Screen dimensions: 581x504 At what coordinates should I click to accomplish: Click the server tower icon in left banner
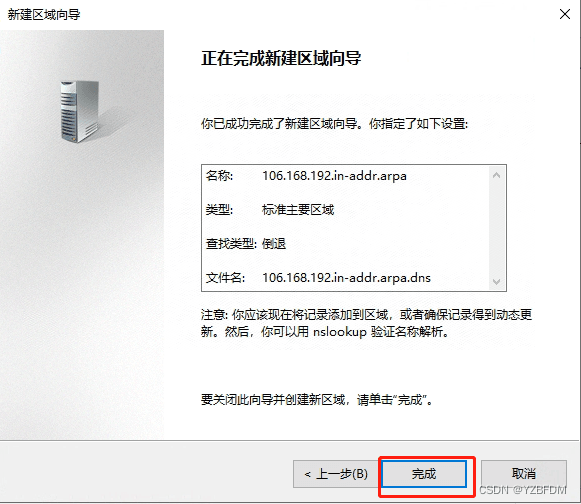point(79,112)
